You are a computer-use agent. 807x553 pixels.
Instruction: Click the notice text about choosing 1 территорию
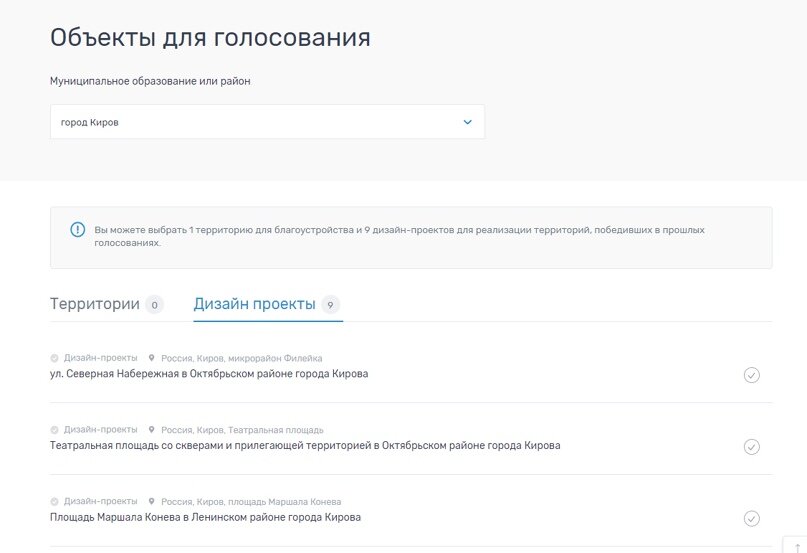click(399, 236)
